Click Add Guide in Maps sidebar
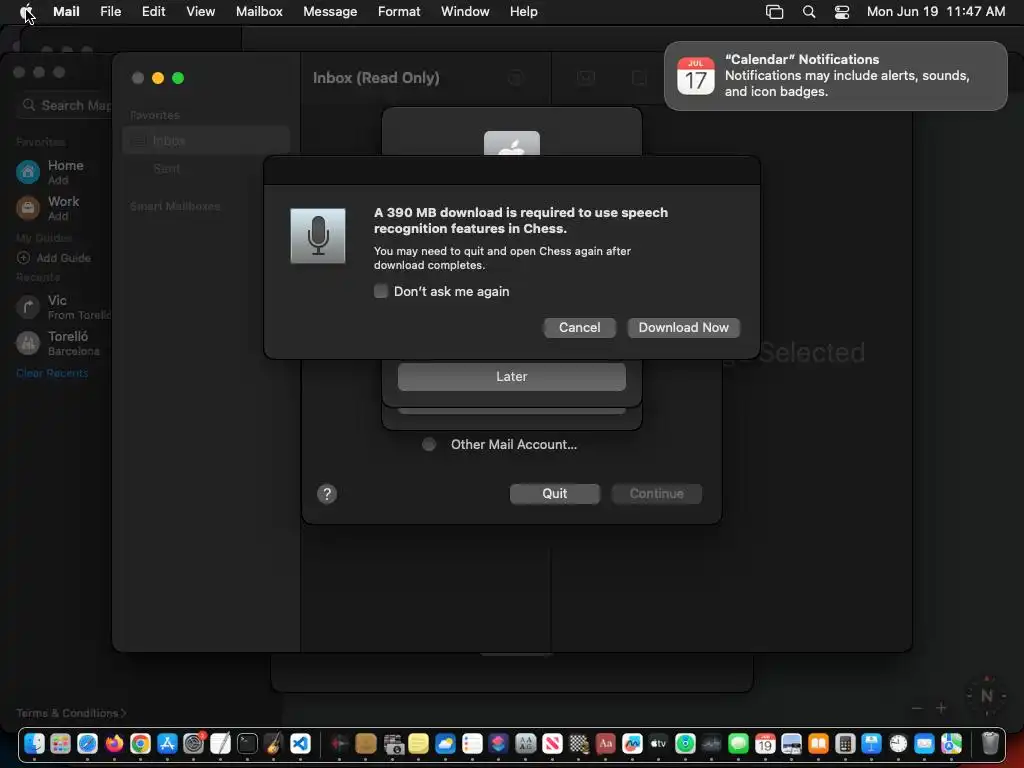Viewport: 1024px width, 768px height. pos(54,258)
